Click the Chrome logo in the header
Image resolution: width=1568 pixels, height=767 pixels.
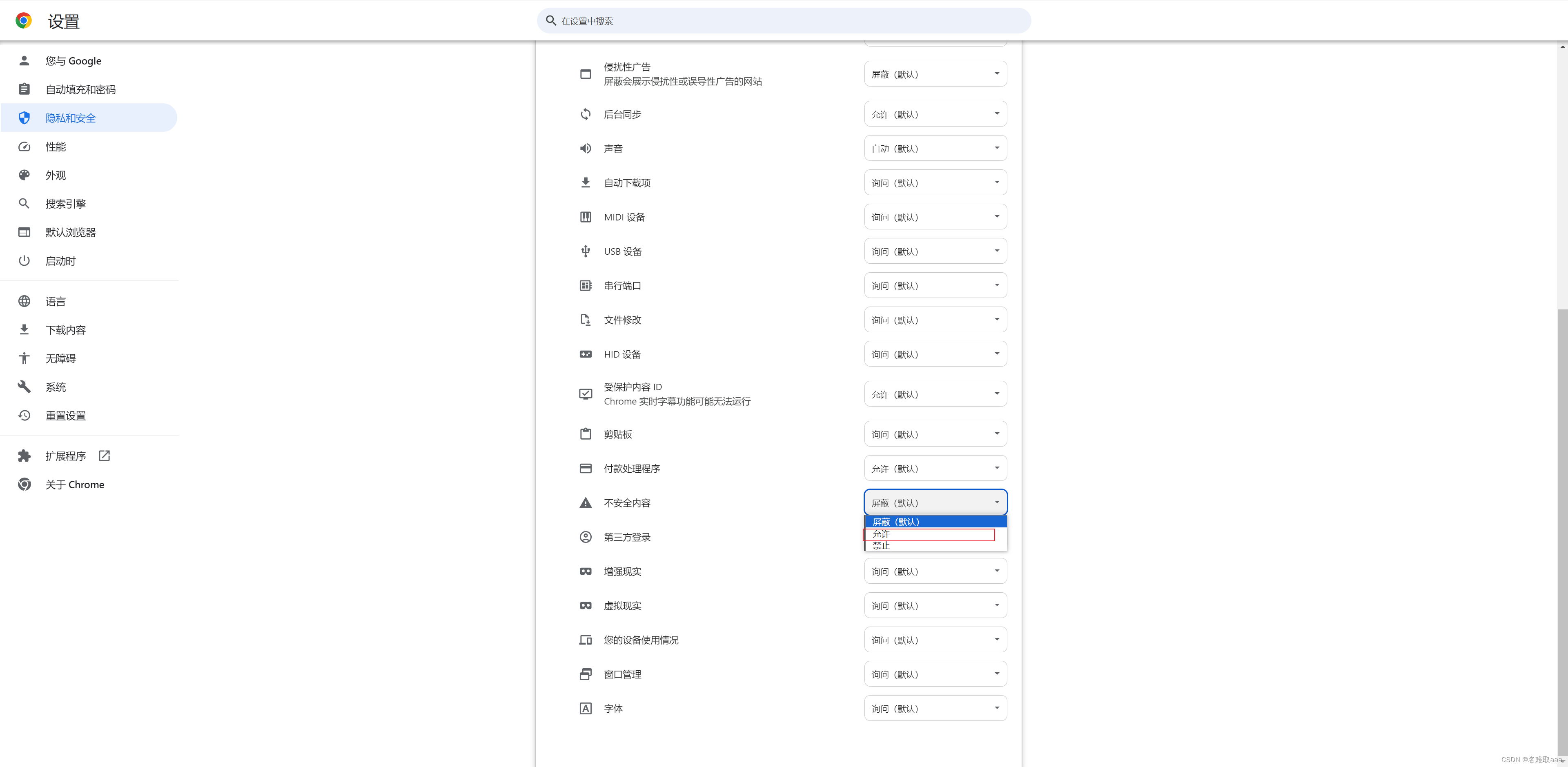coord(24,21)
